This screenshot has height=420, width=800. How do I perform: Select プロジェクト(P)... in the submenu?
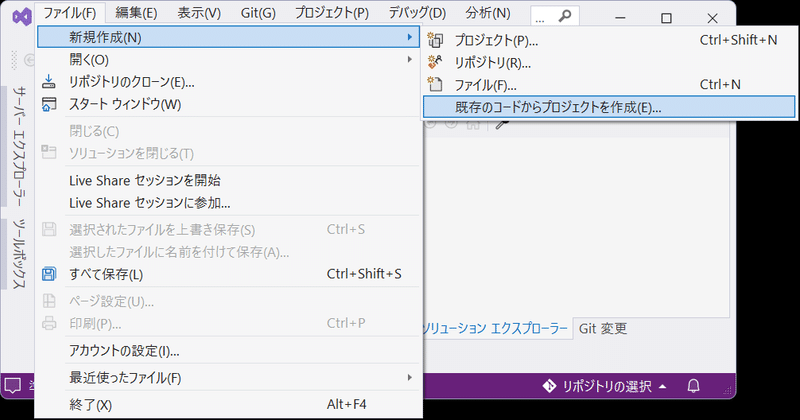(609, 40)
